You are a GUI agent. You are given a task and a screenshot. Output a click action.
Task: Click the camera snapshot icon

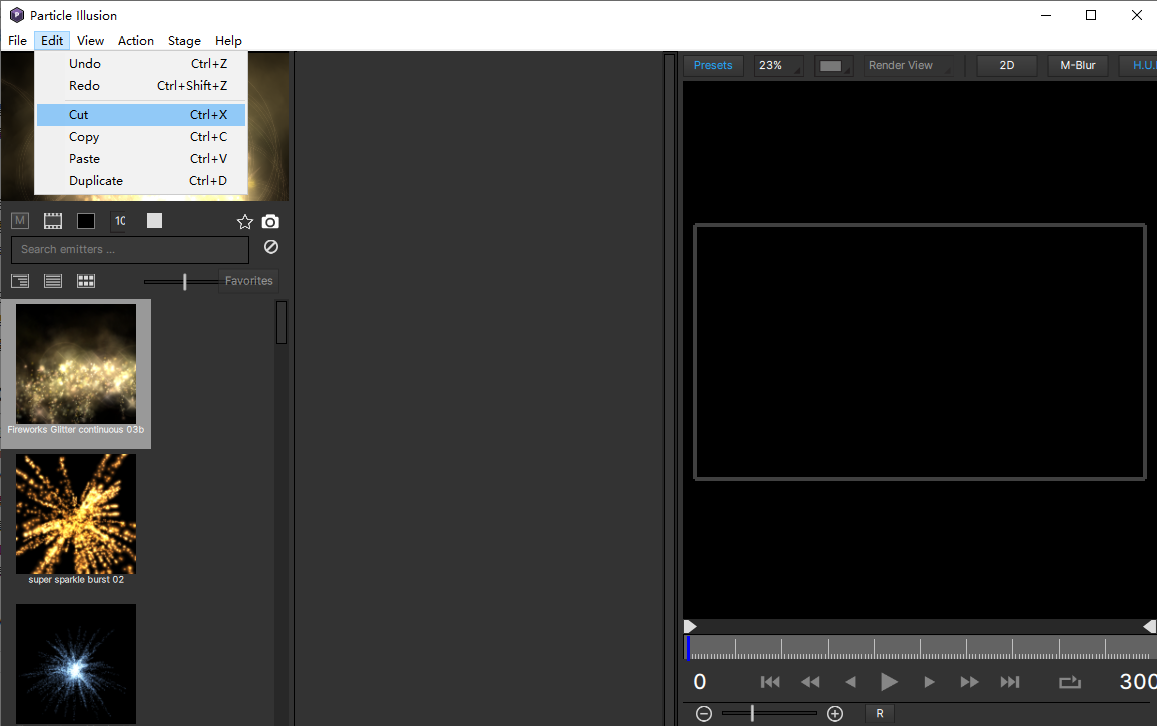[270, 222]
